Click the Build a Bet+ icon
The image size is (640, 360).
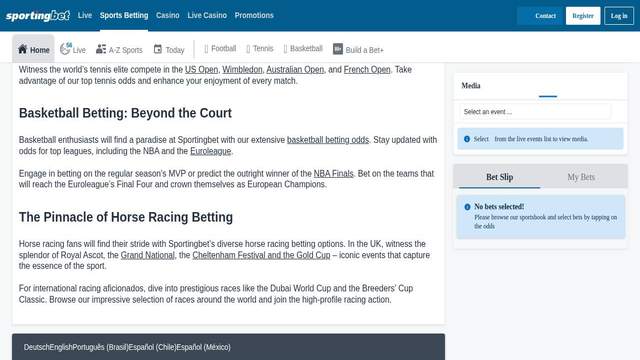pos(338,49)
